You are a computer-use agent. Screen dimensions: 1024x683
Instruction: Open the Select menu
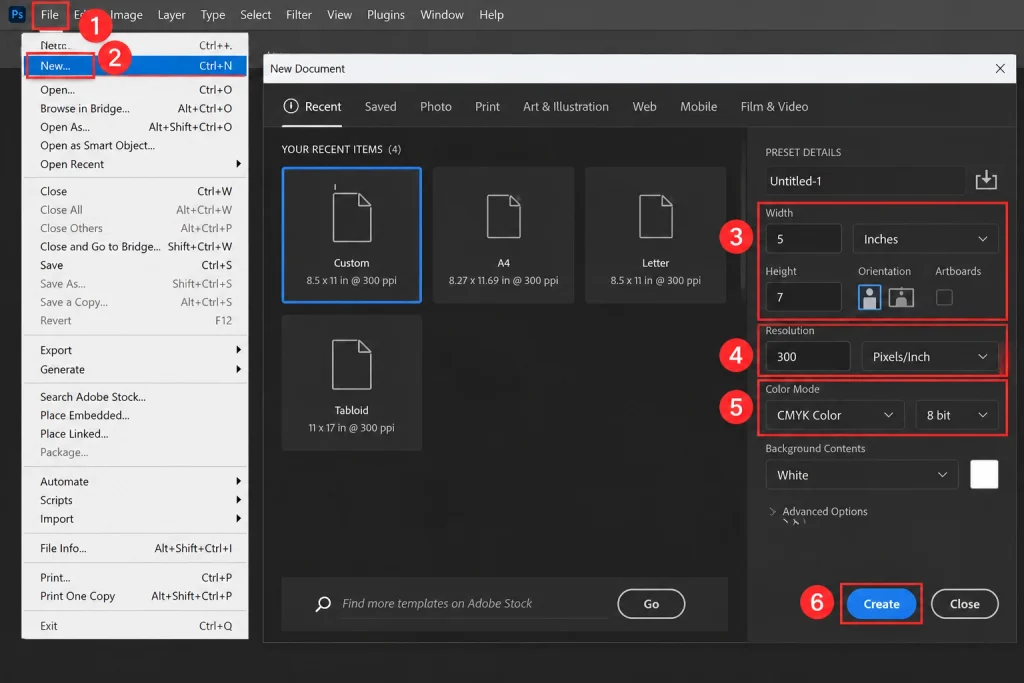click(x=255, y=14)
